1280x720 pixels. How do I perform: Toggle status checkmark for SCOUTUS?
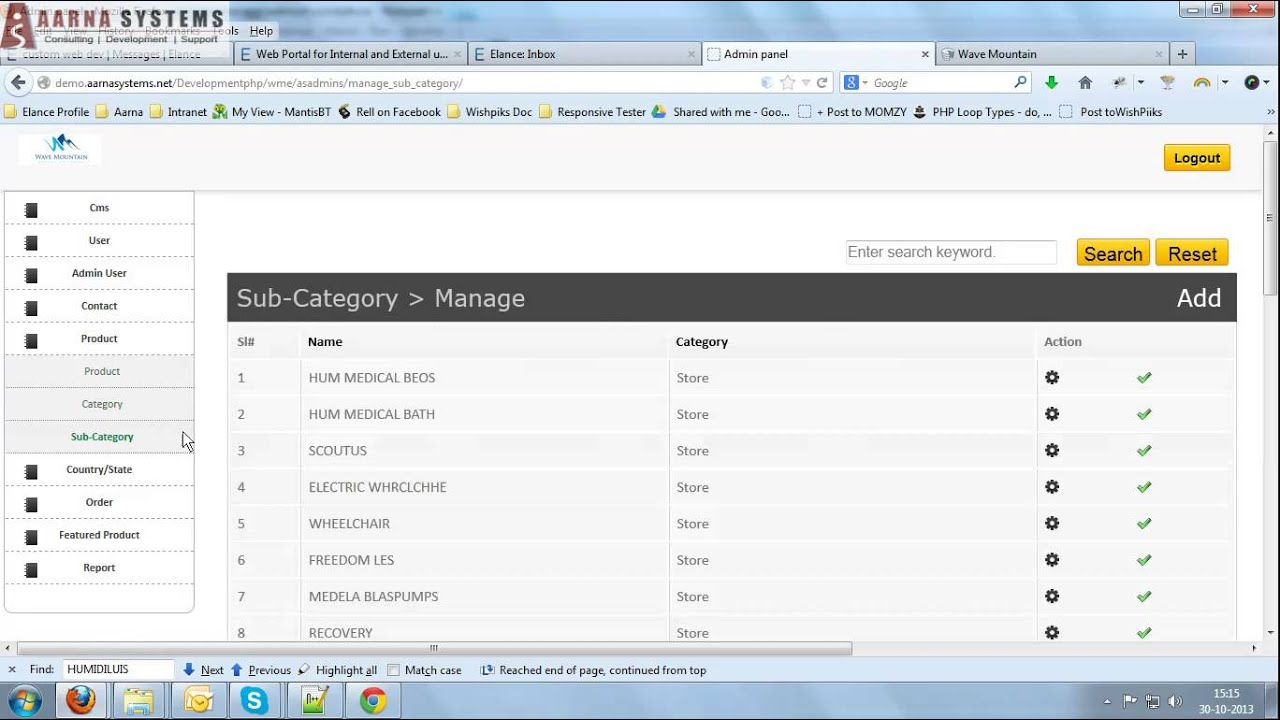(x=1144, y=451)
